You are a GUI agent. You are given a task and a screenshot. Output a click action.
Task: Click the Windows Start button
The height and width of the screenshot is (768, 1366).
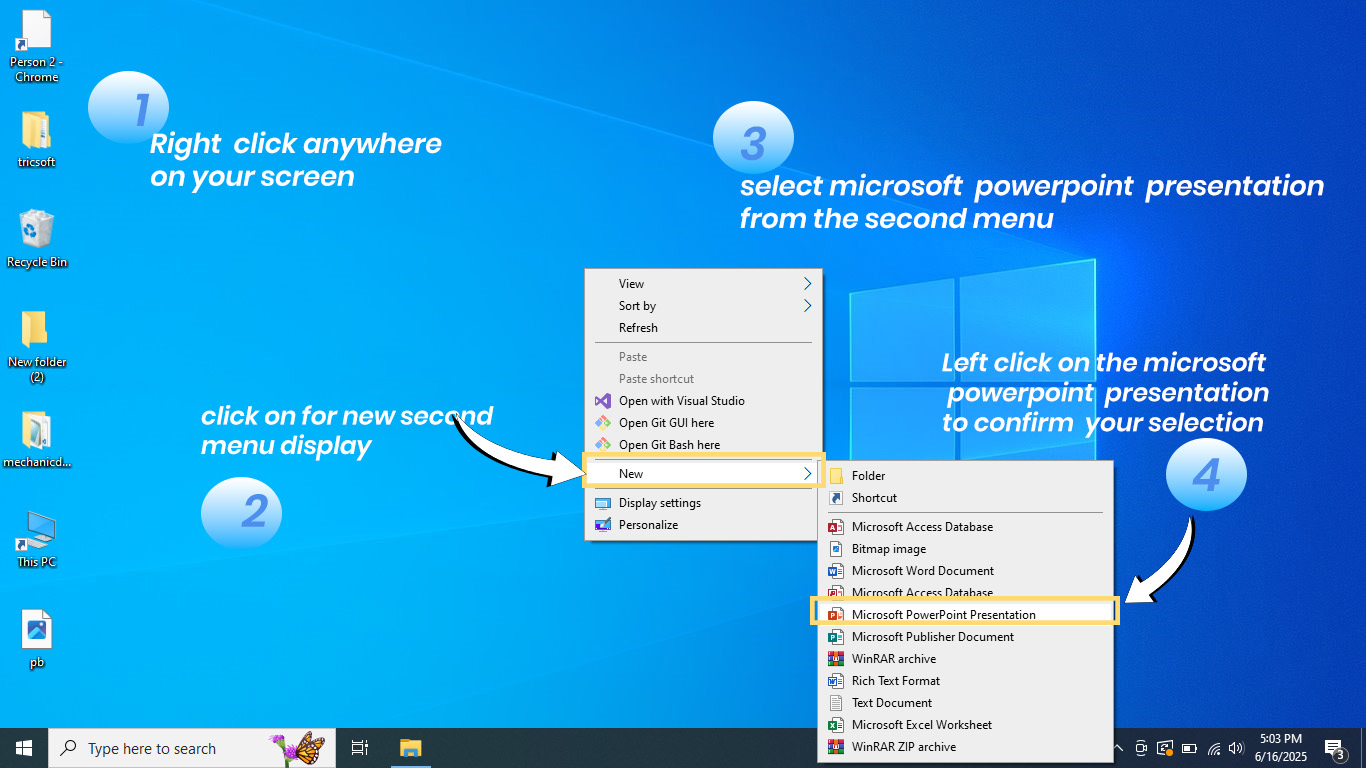pyautogui.click(x=24, y=748)
